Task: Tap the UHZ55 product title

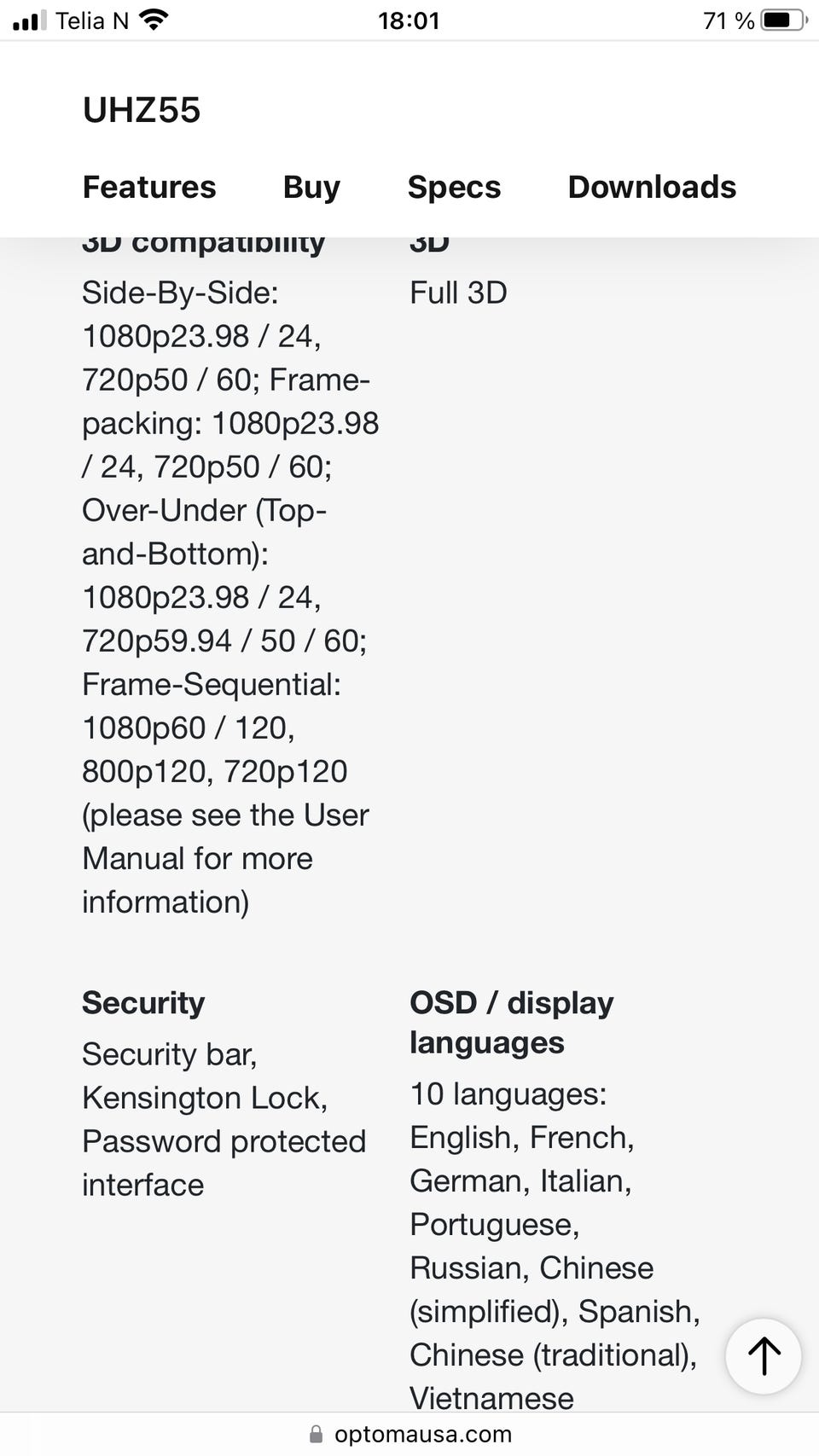Action: [142, 110]
